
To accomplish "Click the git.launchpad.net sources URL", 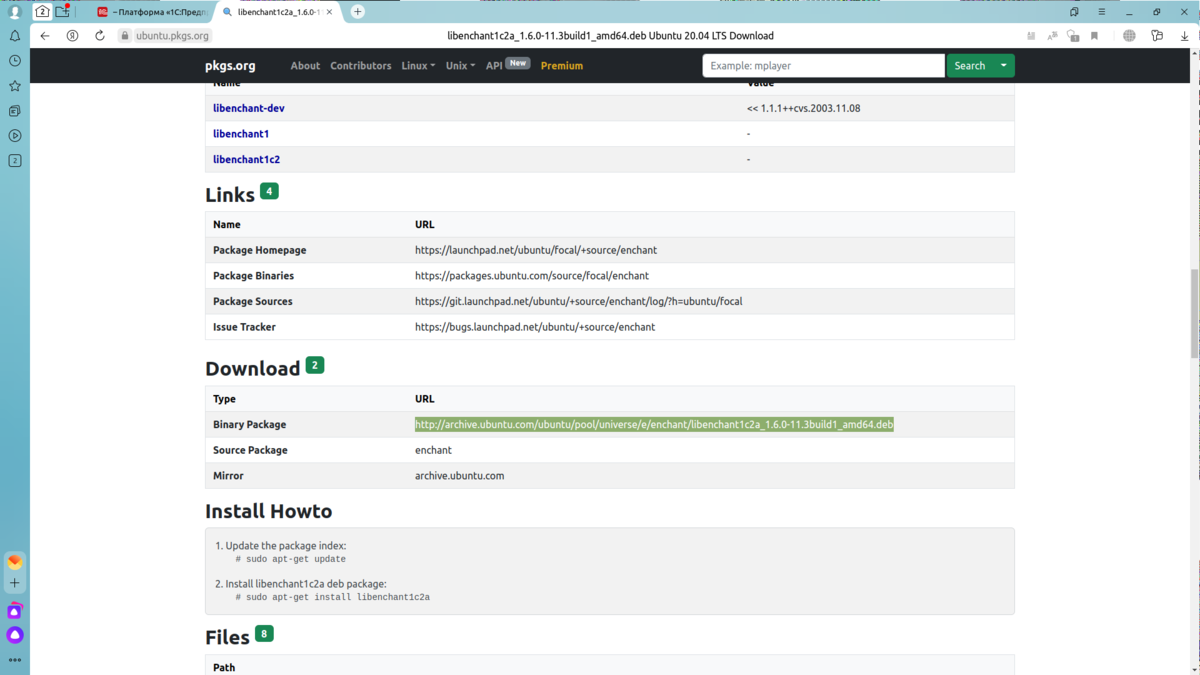I will (x=579, y=301).
